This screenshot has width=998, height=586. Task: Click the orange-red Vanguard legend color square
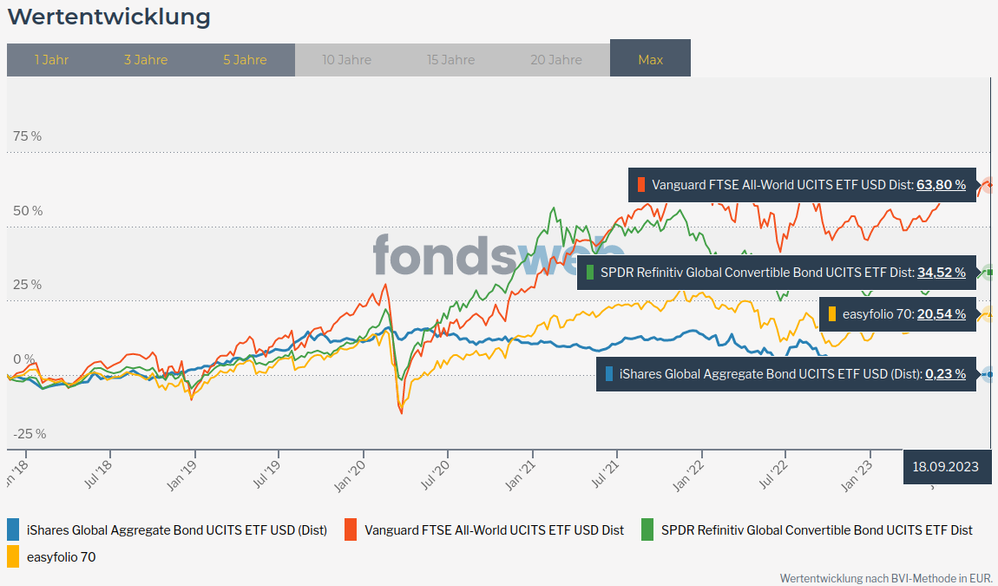point(351,530)
